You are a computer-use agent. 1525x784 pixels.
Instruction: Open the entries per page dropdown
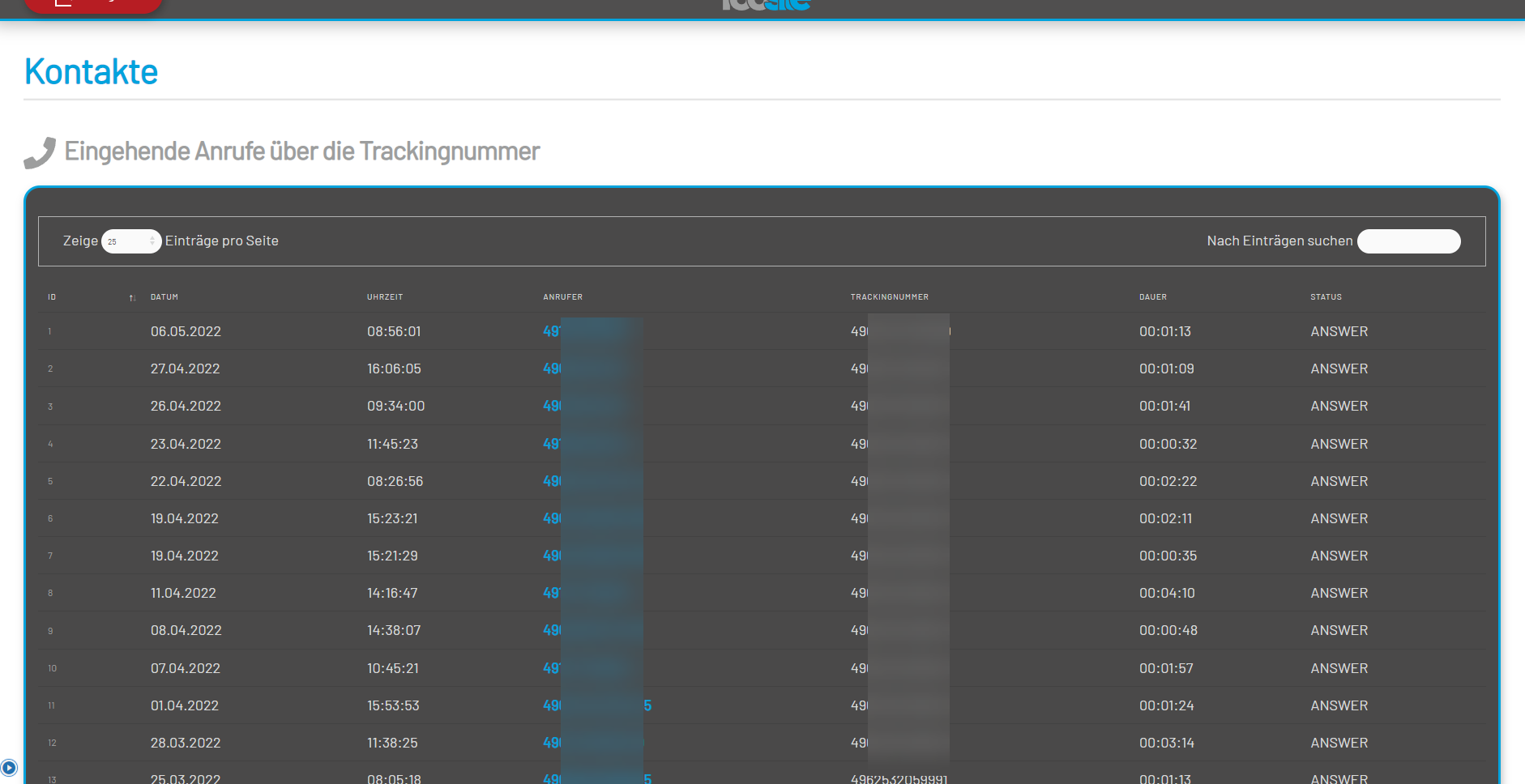pyautogui.click(x=130, y=241)
